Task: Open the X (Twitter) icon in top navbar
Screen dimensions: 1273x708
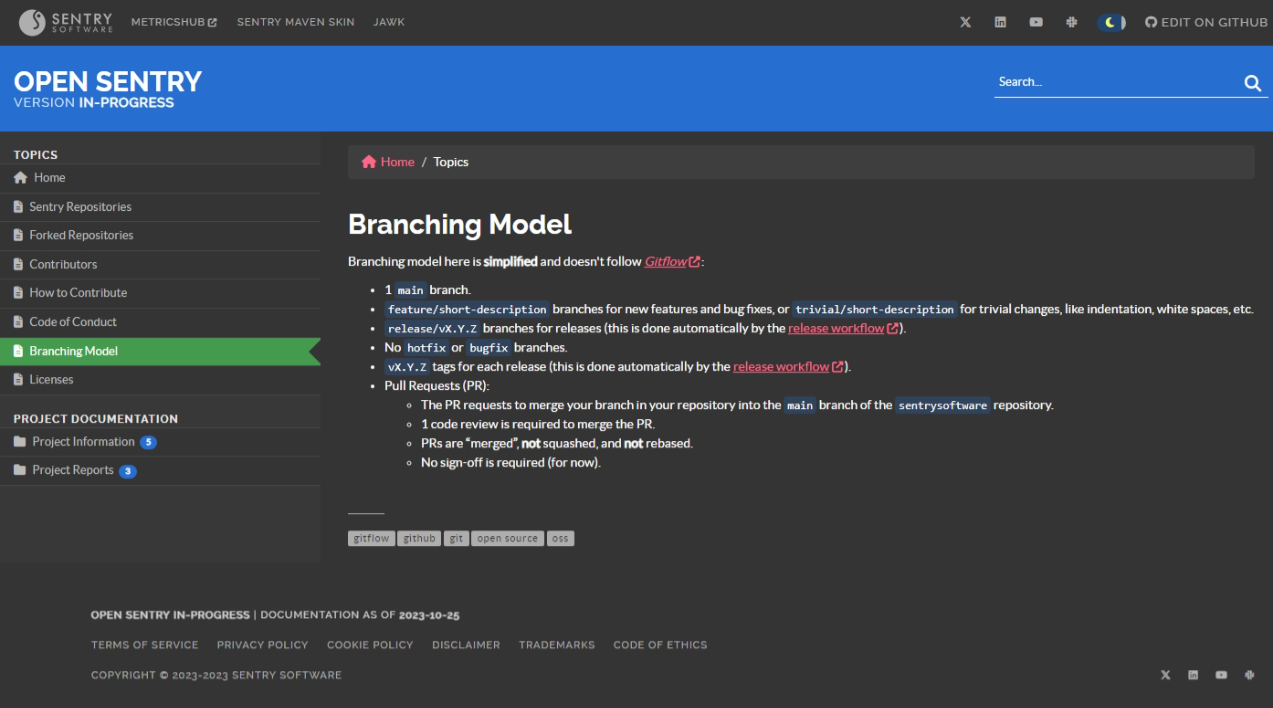Action: click(x=965, y=22)
